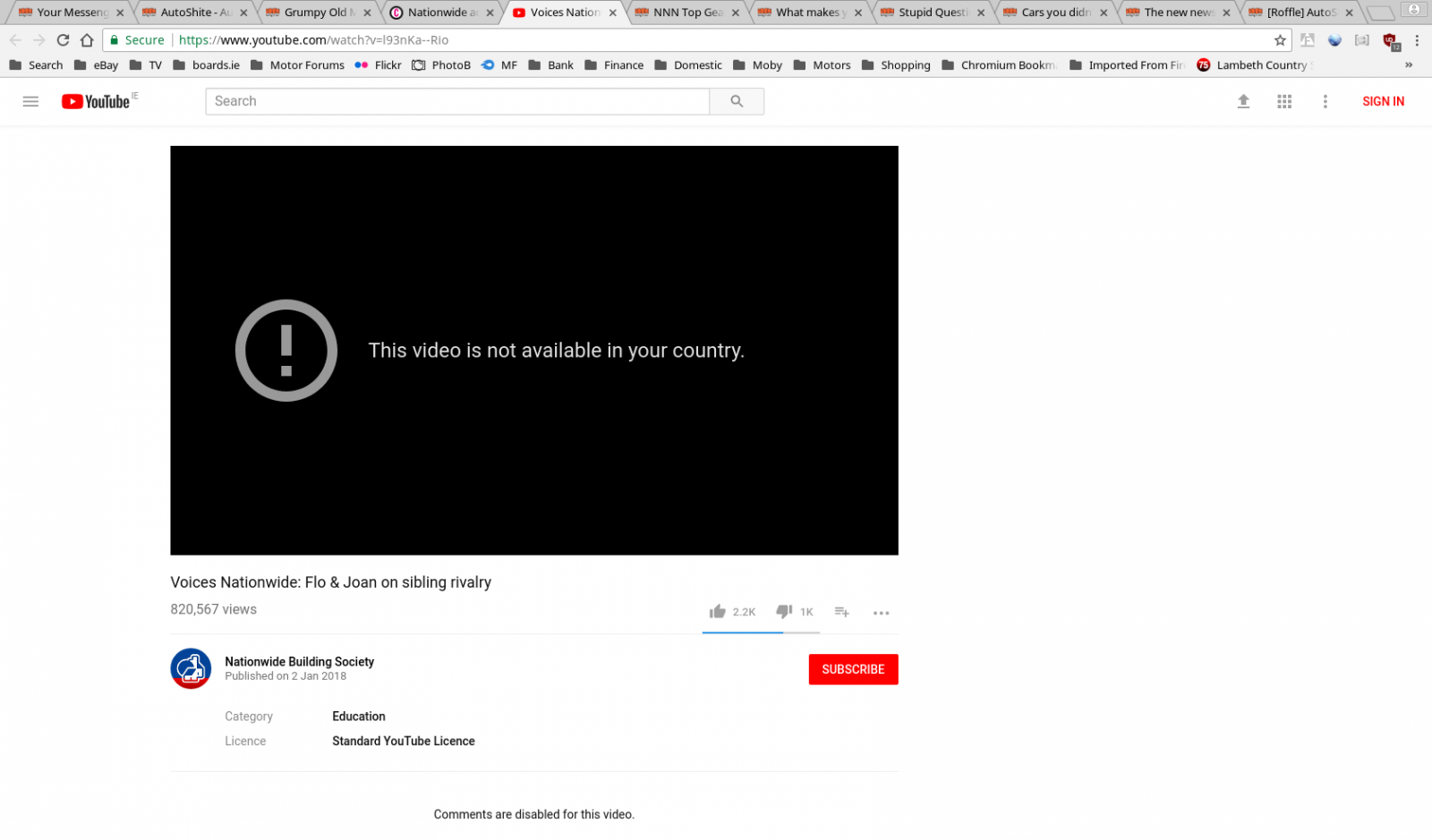Click the like-dislike ratio bar
This screenshot has height=840, width=1432.
[761, 632]
